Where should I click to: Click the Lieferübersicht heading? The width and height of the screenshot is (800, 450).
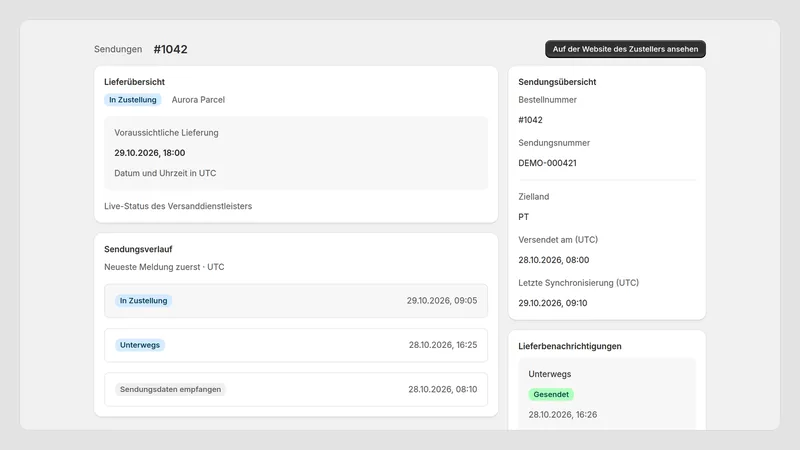click(134, 82)
